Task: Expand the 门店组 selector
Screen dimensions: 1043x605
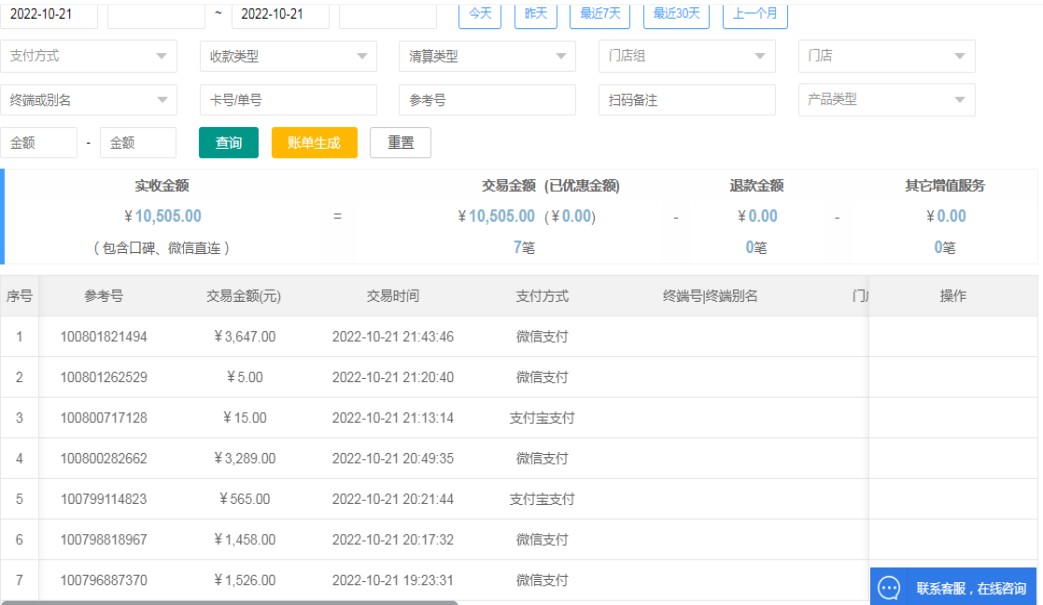Action: tap(687, 57)
